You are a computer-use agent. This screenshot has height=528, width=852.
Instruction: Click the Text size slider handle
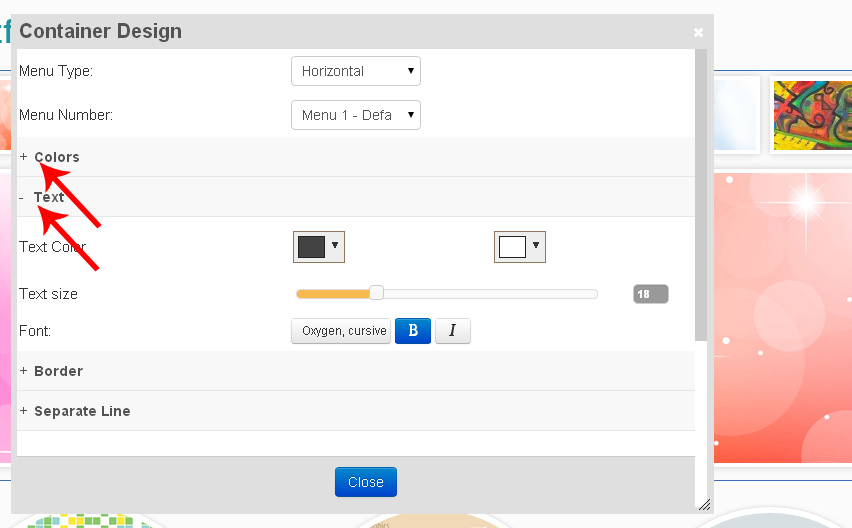pos(377,293)
